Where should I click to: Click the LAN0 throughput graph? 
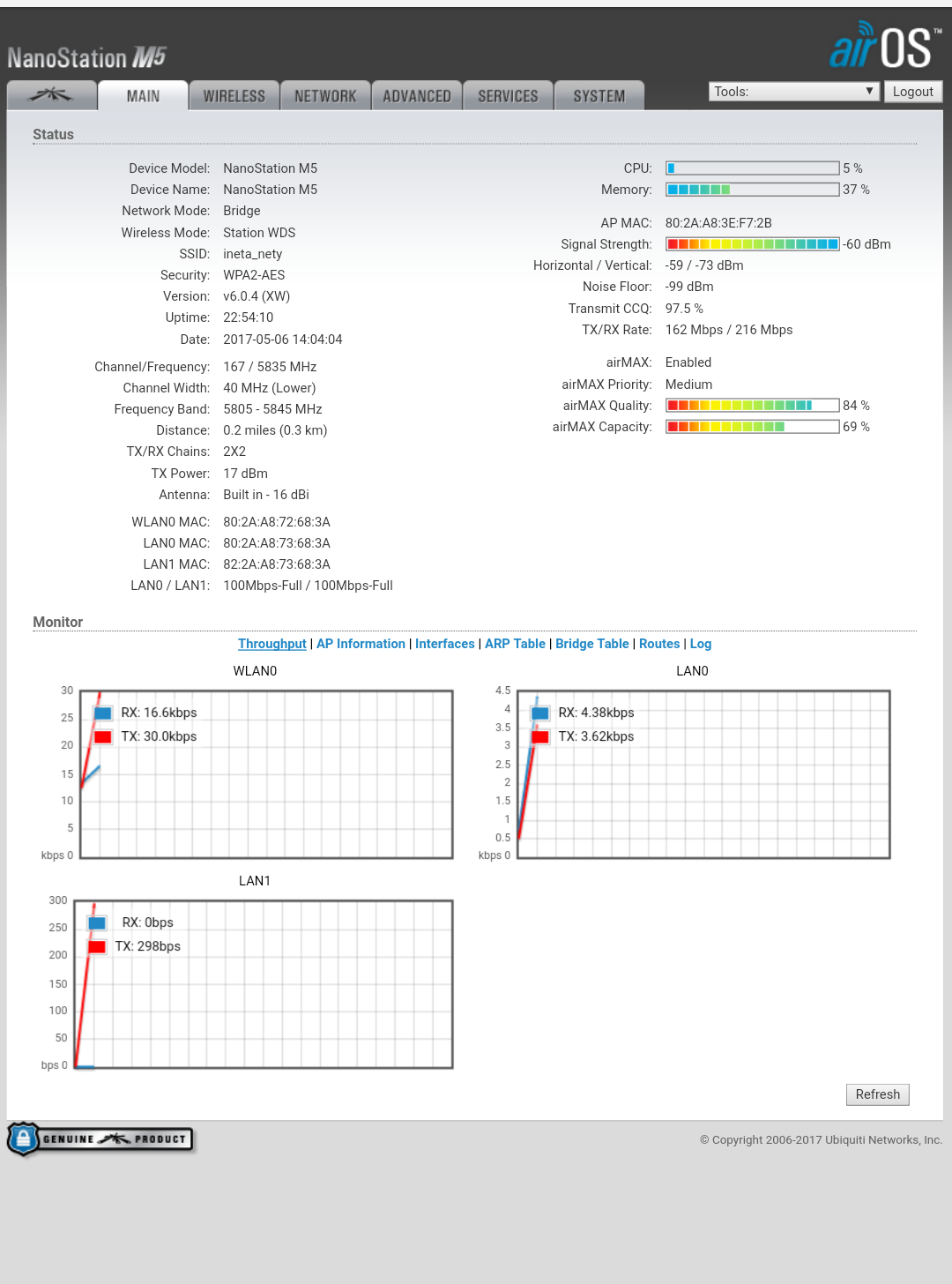coord(703,774)
